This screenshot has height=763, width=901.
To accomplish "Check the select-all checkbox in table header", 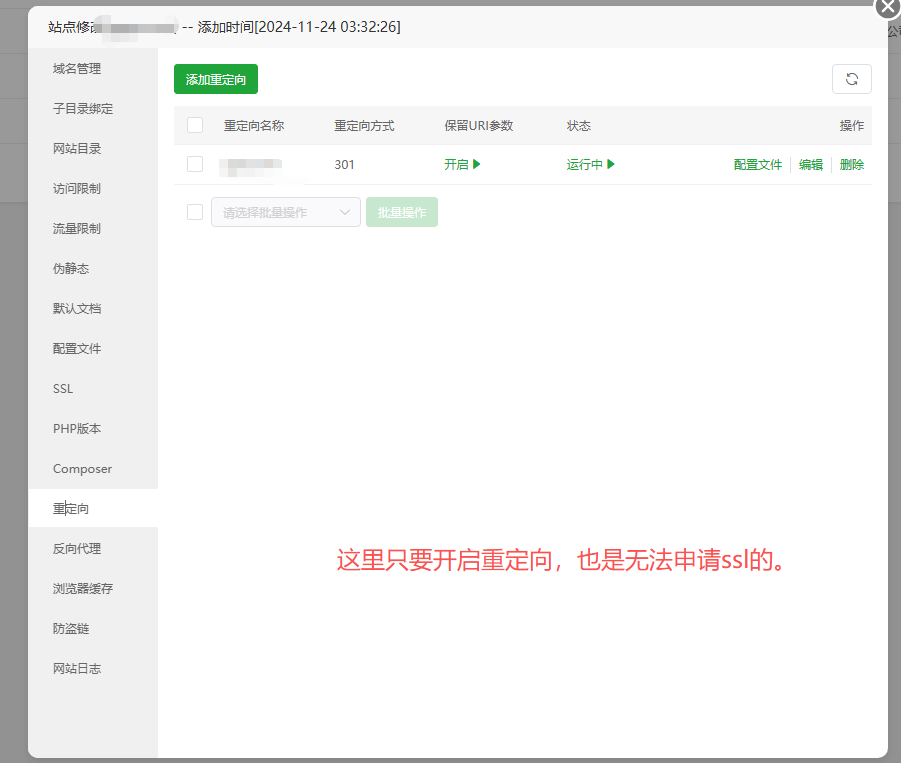I will [x=195, y=125].
